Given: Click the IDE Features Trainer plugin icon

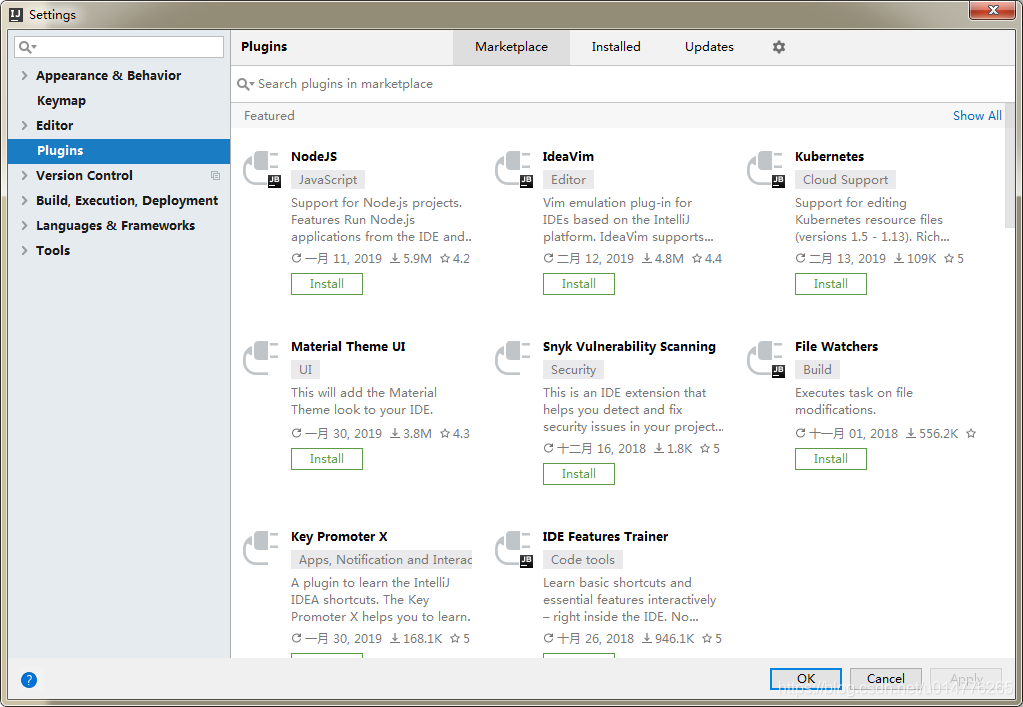Looking at the screenshot, I should 513,549.
